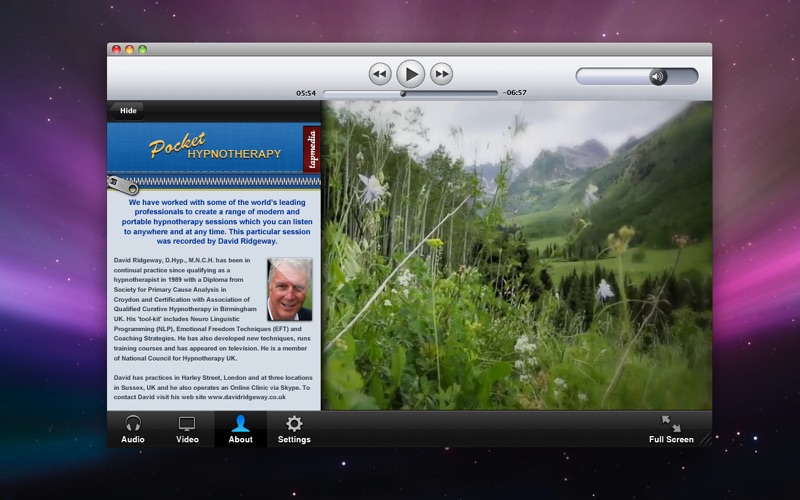
Task: Click David Ridgeway's portrait photo
Action: coord(290,289)
